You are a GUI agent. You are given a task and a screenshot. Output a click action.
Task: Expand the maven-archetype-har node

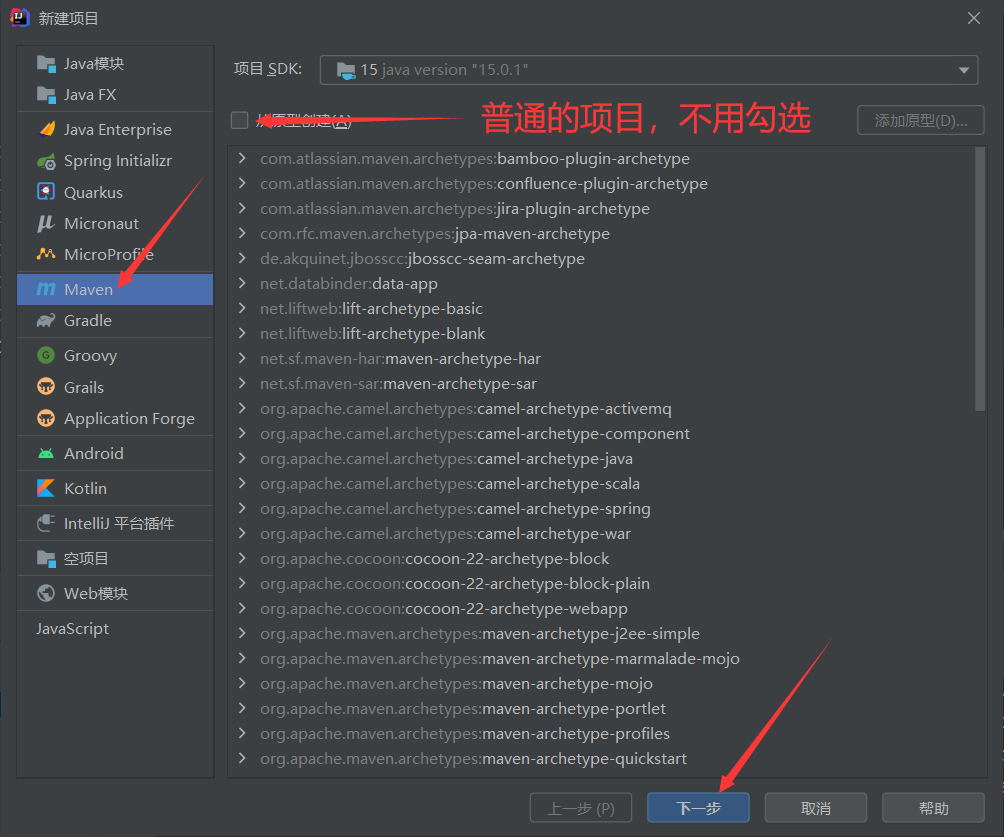(x=242, y=358)
